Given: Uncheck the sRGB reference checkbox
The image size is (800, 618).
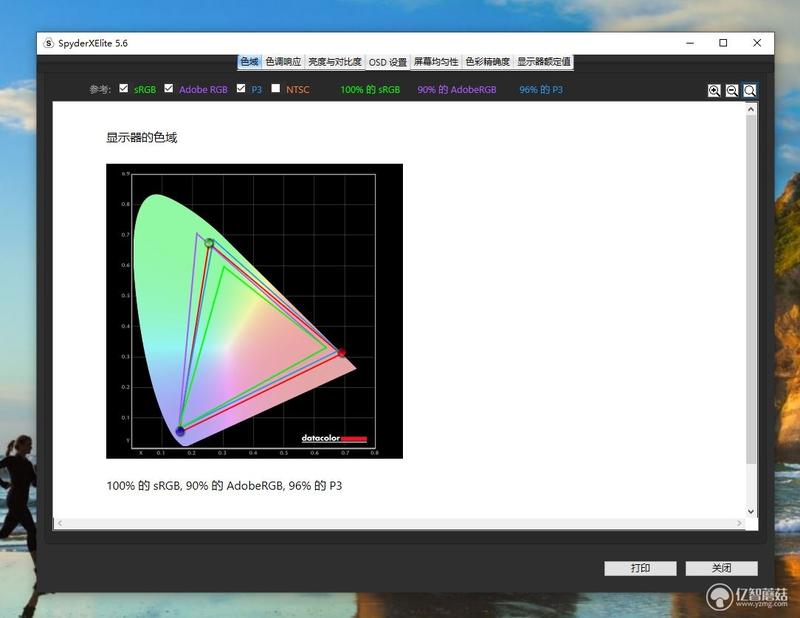Looking at the screenshot, I should 123,88.
